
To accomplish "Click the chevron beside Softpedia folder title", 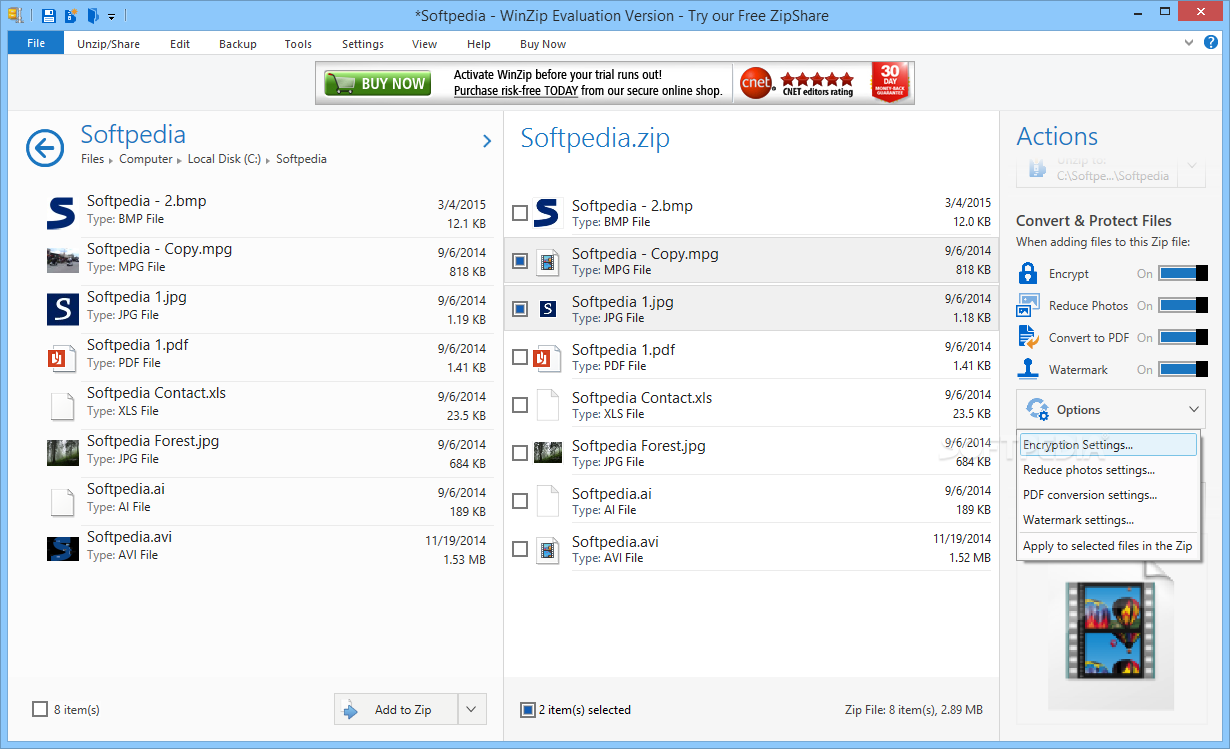I will tap(487, 142).
